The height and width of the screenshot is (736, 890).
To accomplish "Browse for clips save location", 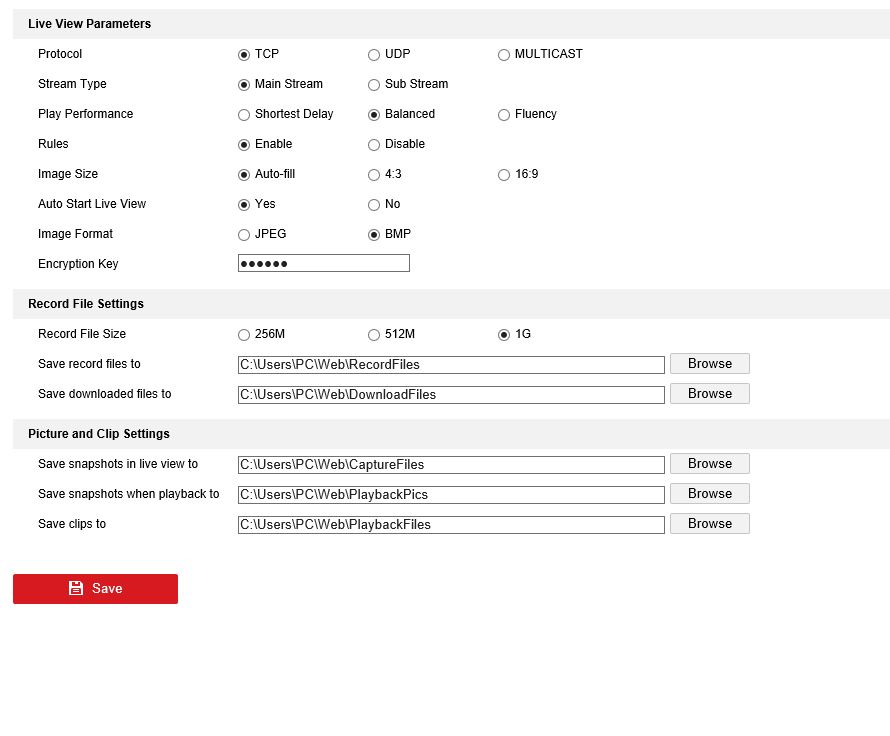I will coord(709,524).
